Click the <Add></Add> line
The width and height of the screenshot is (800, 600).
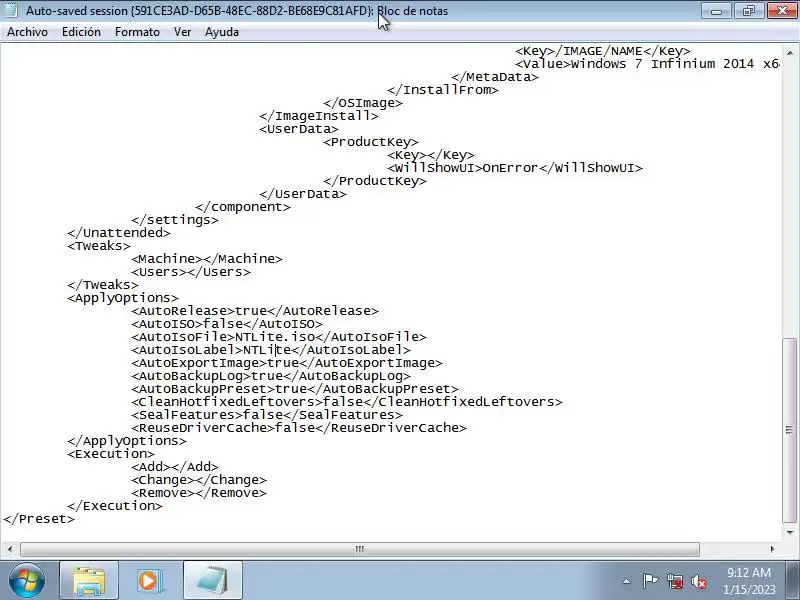[x=174, y=467]
